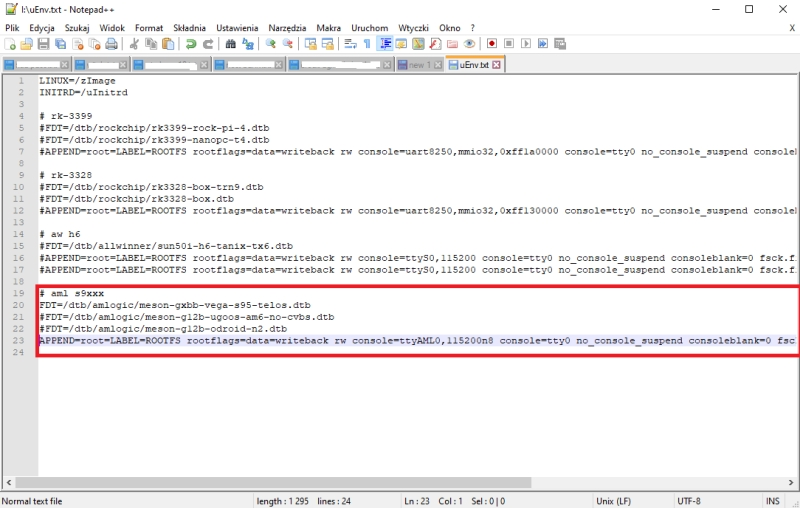Screen dimensions: 800x508
Task: Click the Zoom in magnifier icon
Action: 270,44
